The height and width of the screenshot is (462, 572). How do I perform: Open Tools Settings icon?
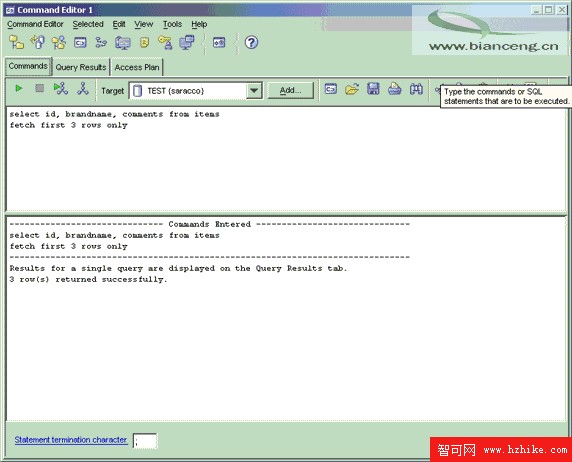pos(219,42)
